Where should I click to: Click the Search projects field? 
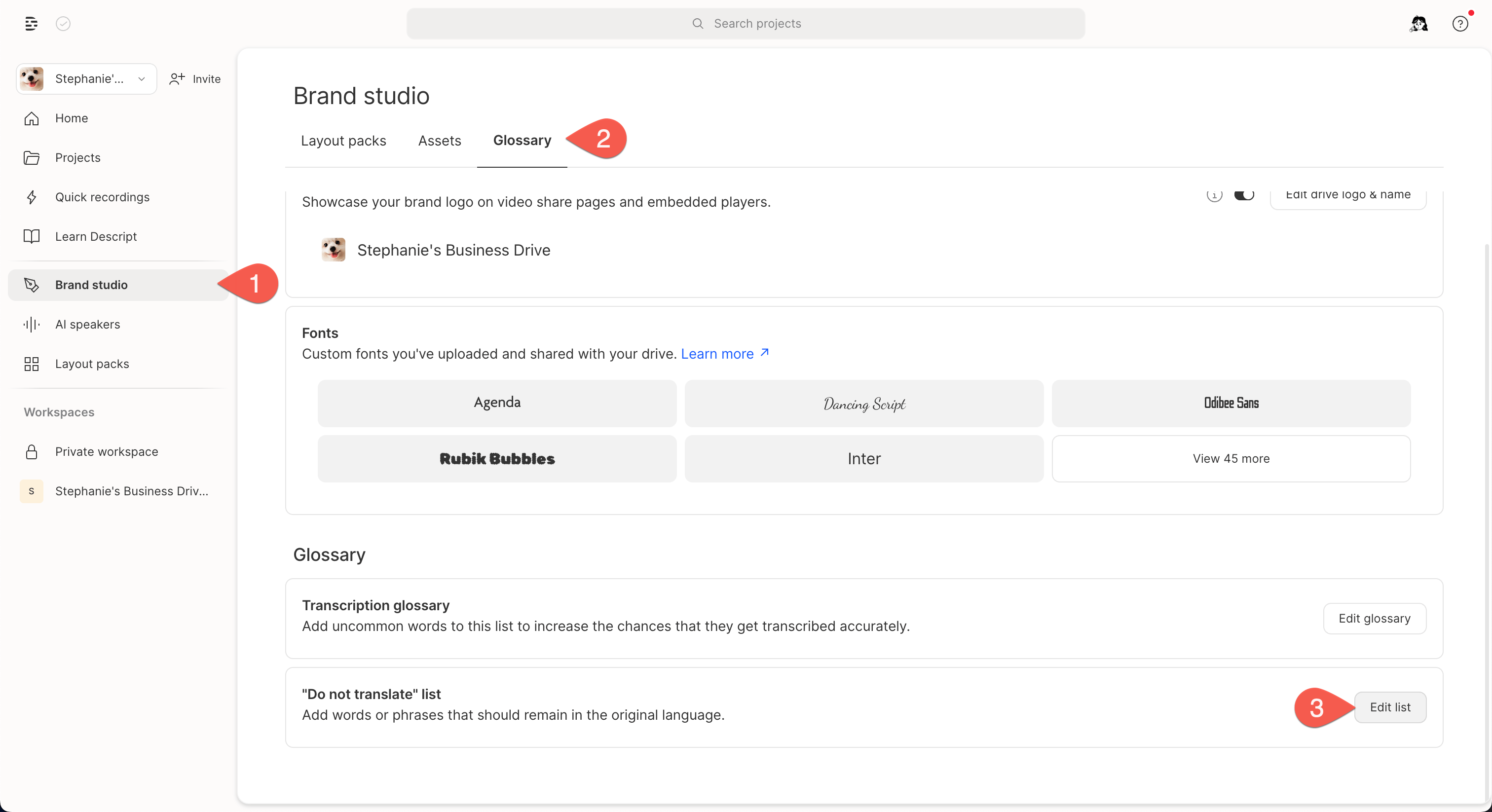(x=746, y=24)
